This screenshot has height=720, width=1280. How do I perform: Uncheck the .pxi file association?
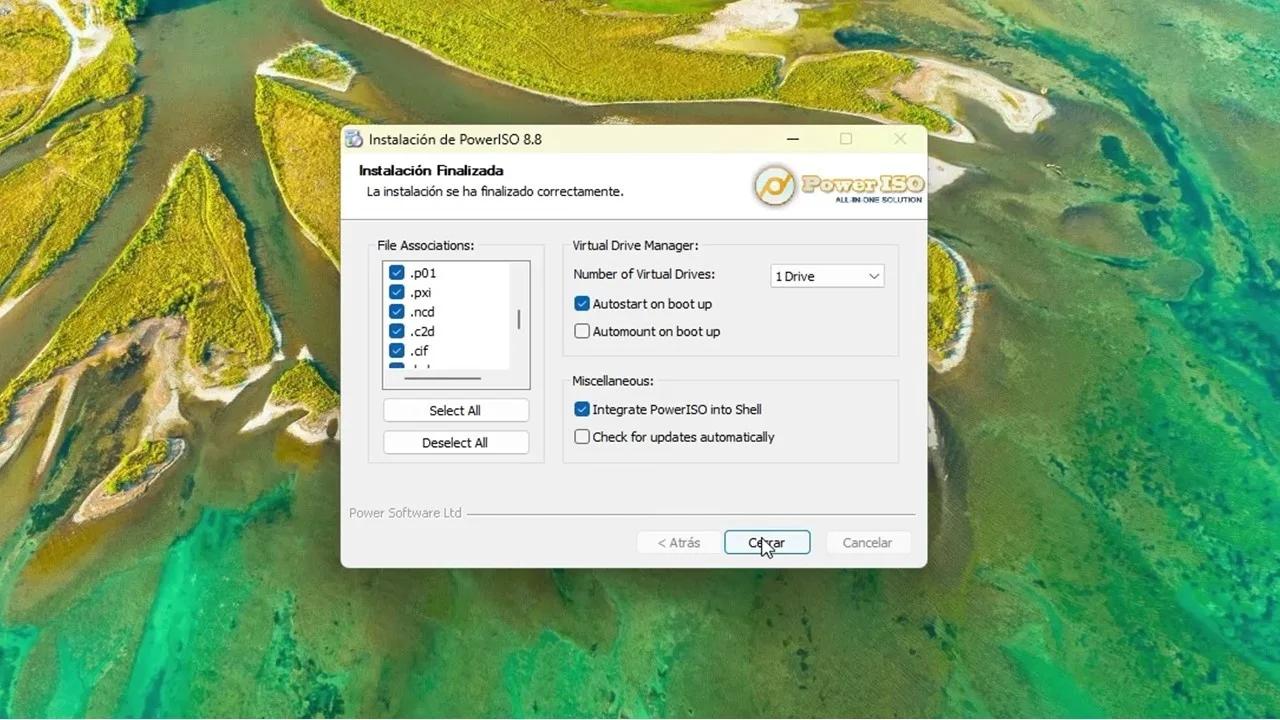[x=396, y=292]
